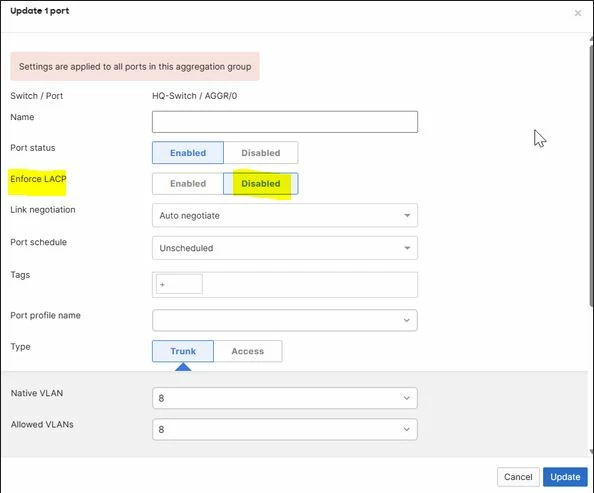This screenshot has height=493, width=594.
Task: Set Port status to Enabled
Action: coord(188,153)
